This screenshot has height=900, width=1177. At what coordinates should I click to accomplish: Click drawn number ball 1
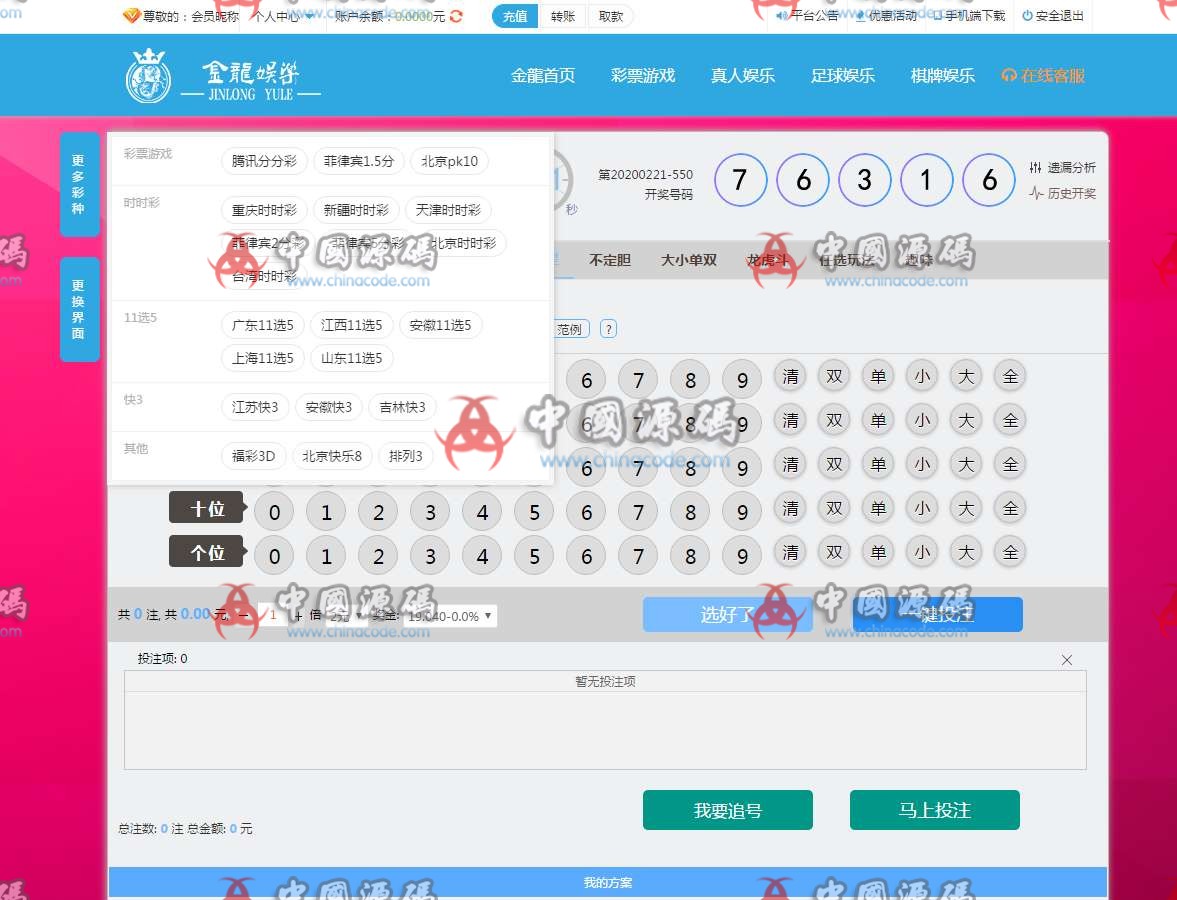(926, 179)
